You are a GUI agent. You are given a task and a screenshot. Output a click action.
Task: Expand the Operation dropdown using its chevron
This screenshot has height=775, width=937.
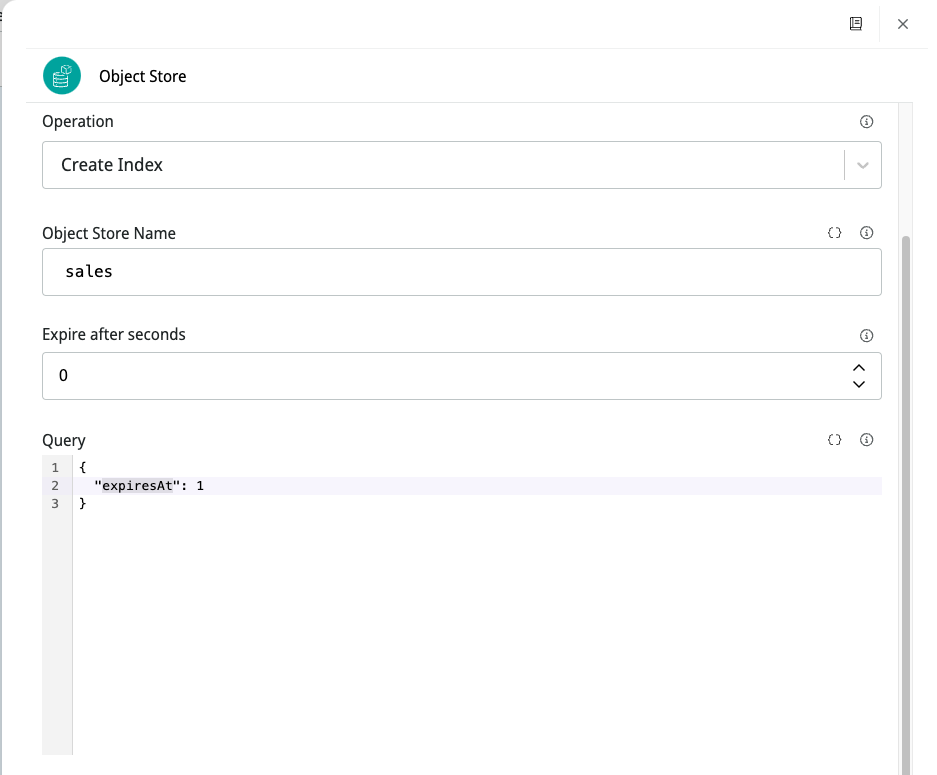click(x=863, y=165)
